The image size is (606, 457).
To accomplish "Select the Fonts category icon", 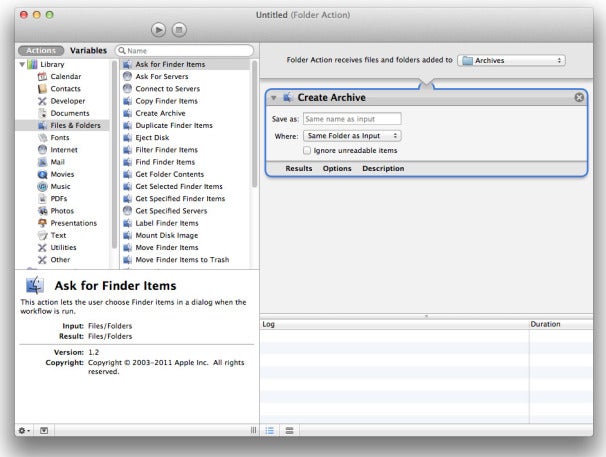I will [42, 138].
